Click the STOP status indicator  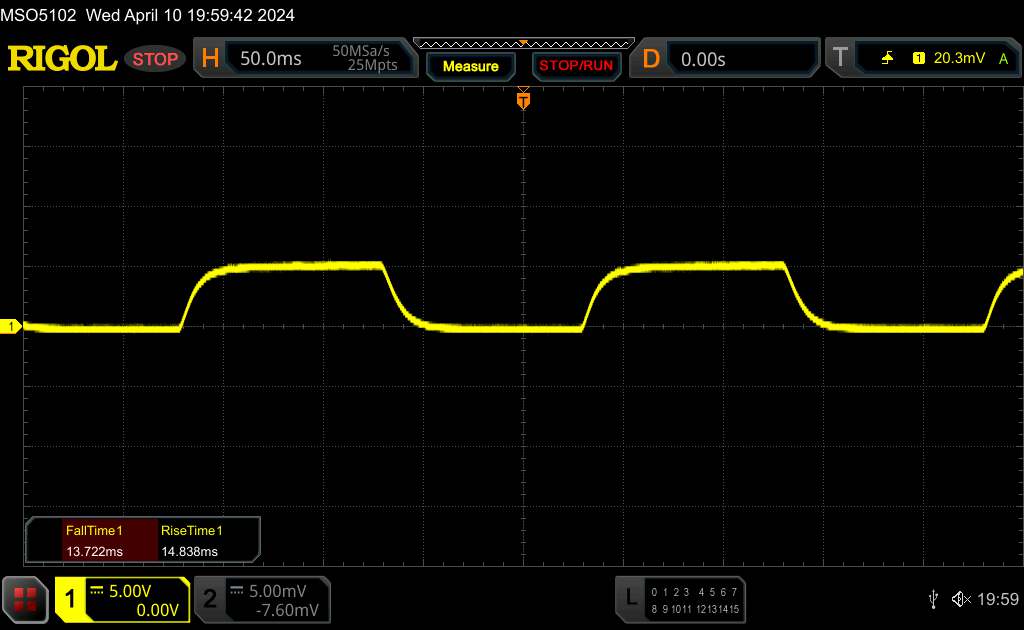pyautogui.click(x=155, y=59)
